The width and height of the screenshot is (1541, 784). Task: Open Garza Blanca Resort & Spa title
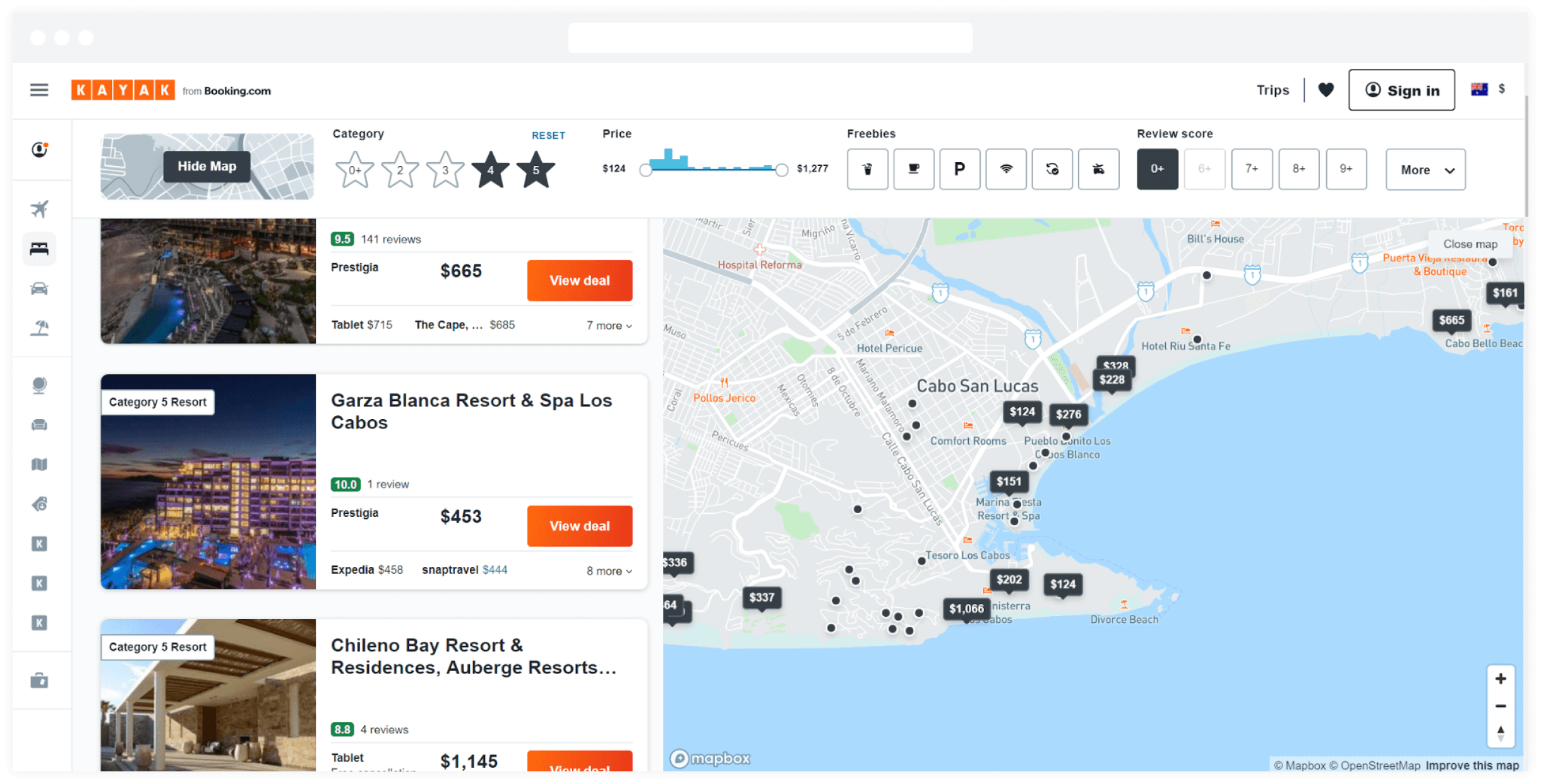471,412
